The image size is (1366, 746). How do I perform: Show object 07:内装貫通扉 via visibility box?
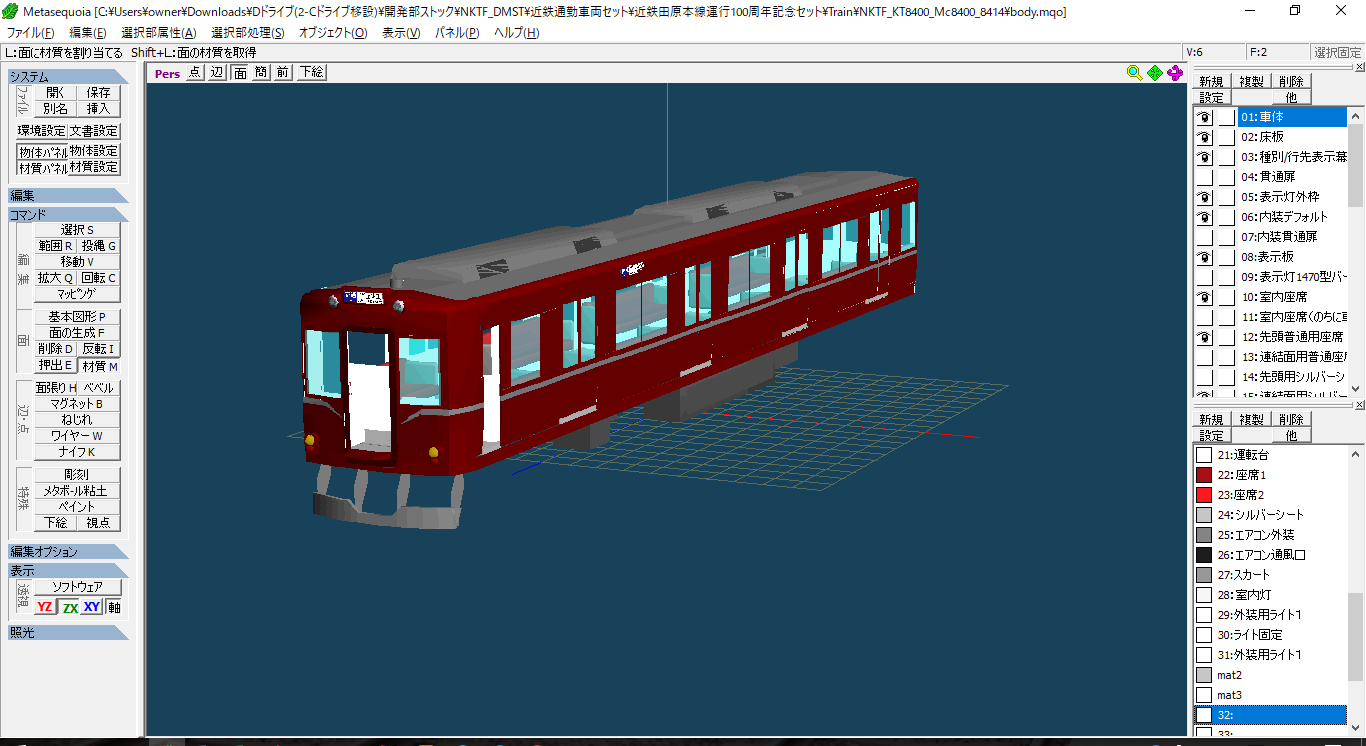pos(1205,237)
